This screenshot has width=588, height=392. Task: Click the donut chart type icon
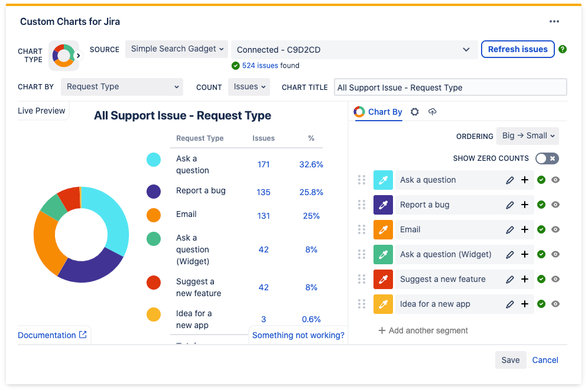(64, 56)
